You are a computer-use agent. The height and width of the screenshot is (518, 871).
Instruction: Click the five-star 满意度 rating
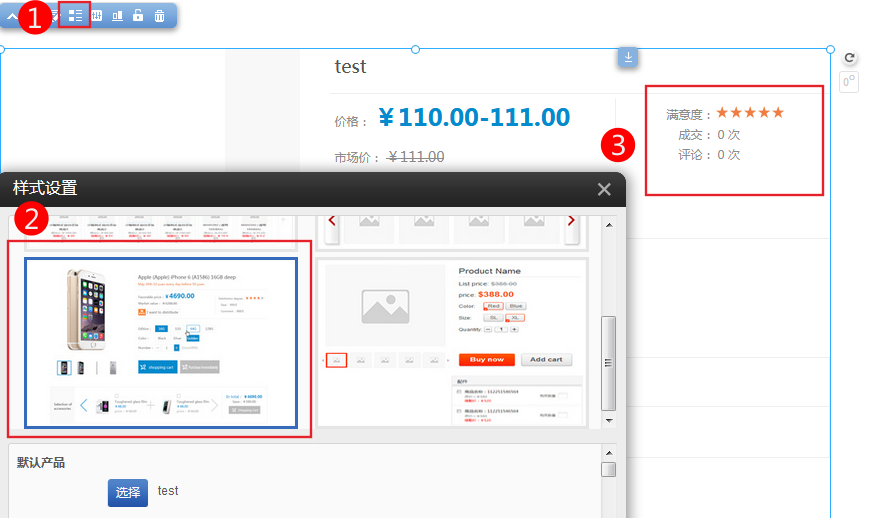tap(750, 113)
